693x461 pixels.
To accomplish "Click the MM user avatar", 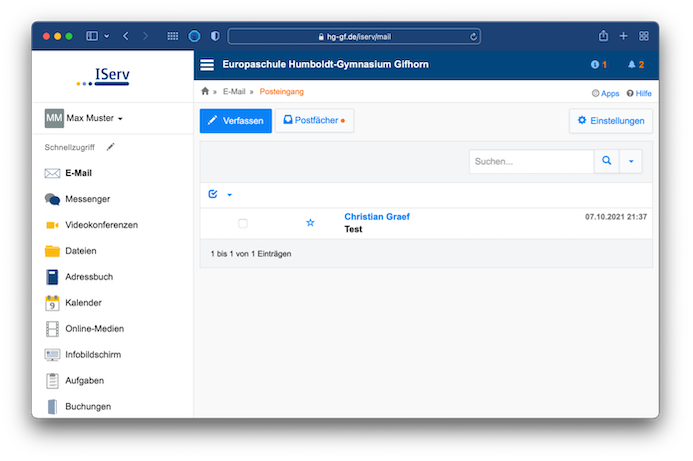I will (54, 118).
